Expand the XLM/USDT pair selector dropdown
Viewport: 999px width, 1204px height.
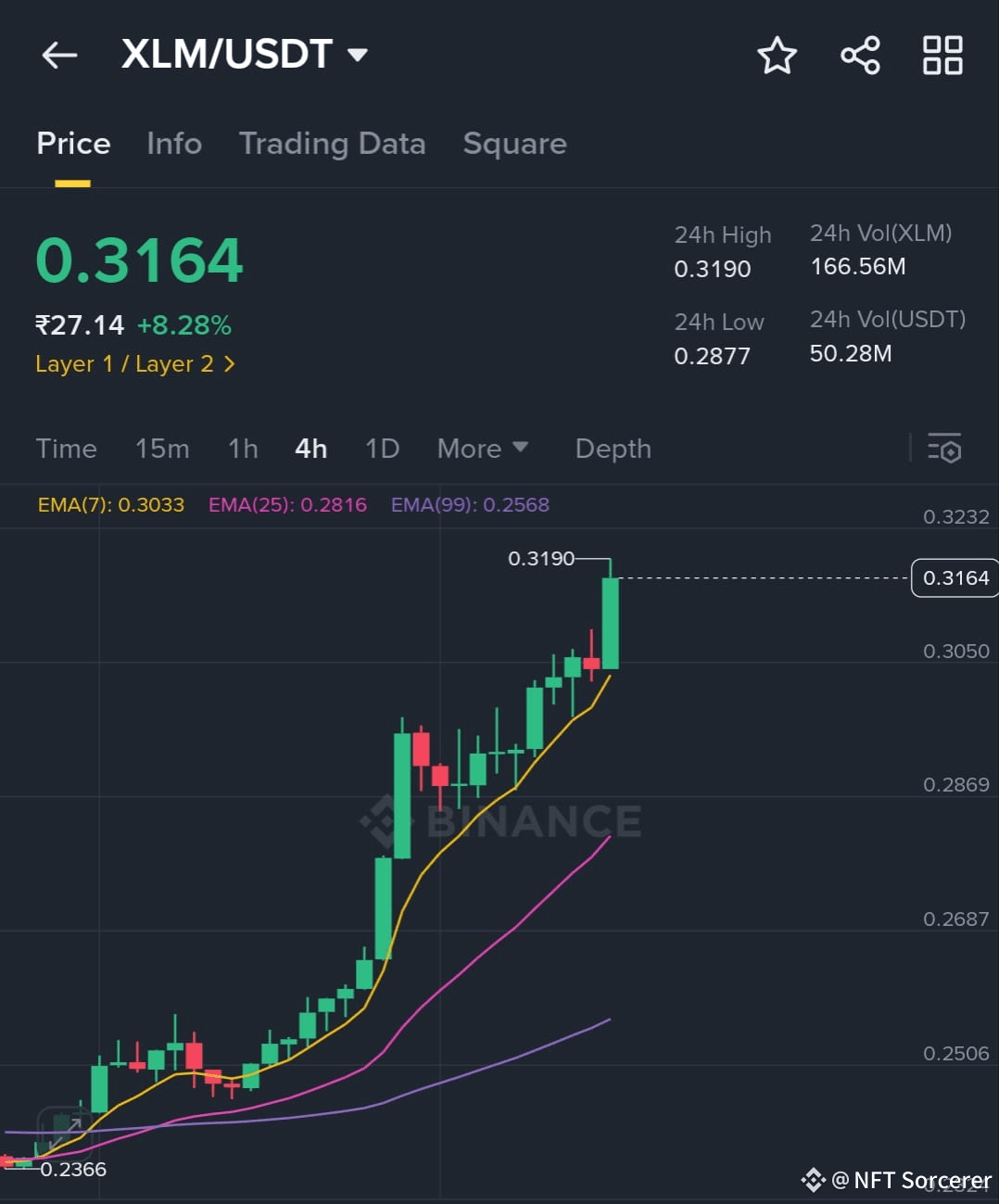click(x=357, y=55)
